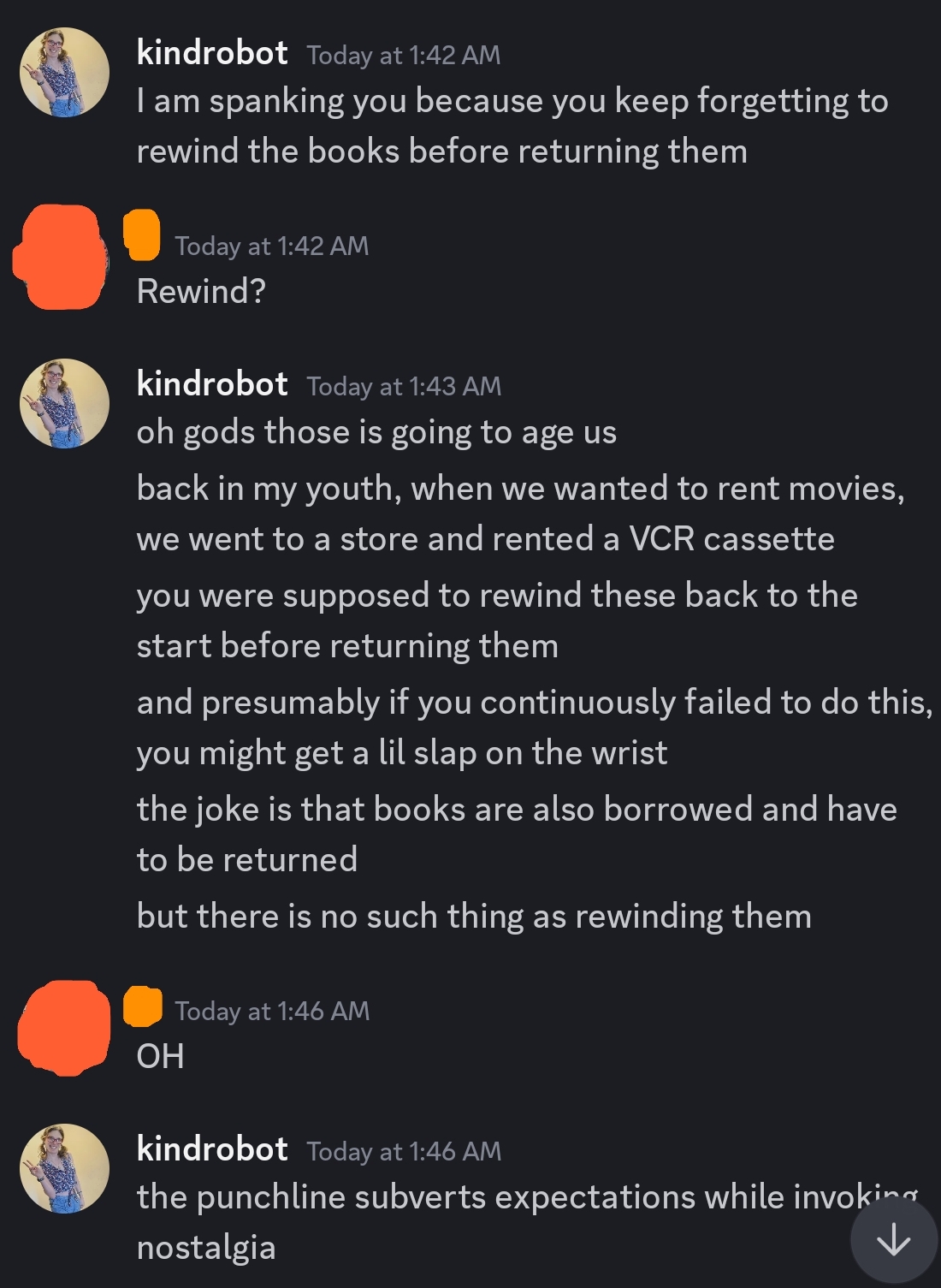Select the "oh gods those is going to age us" line
Image resolution: width=941 pixels, height=1288 pixels.
point(376,433)
